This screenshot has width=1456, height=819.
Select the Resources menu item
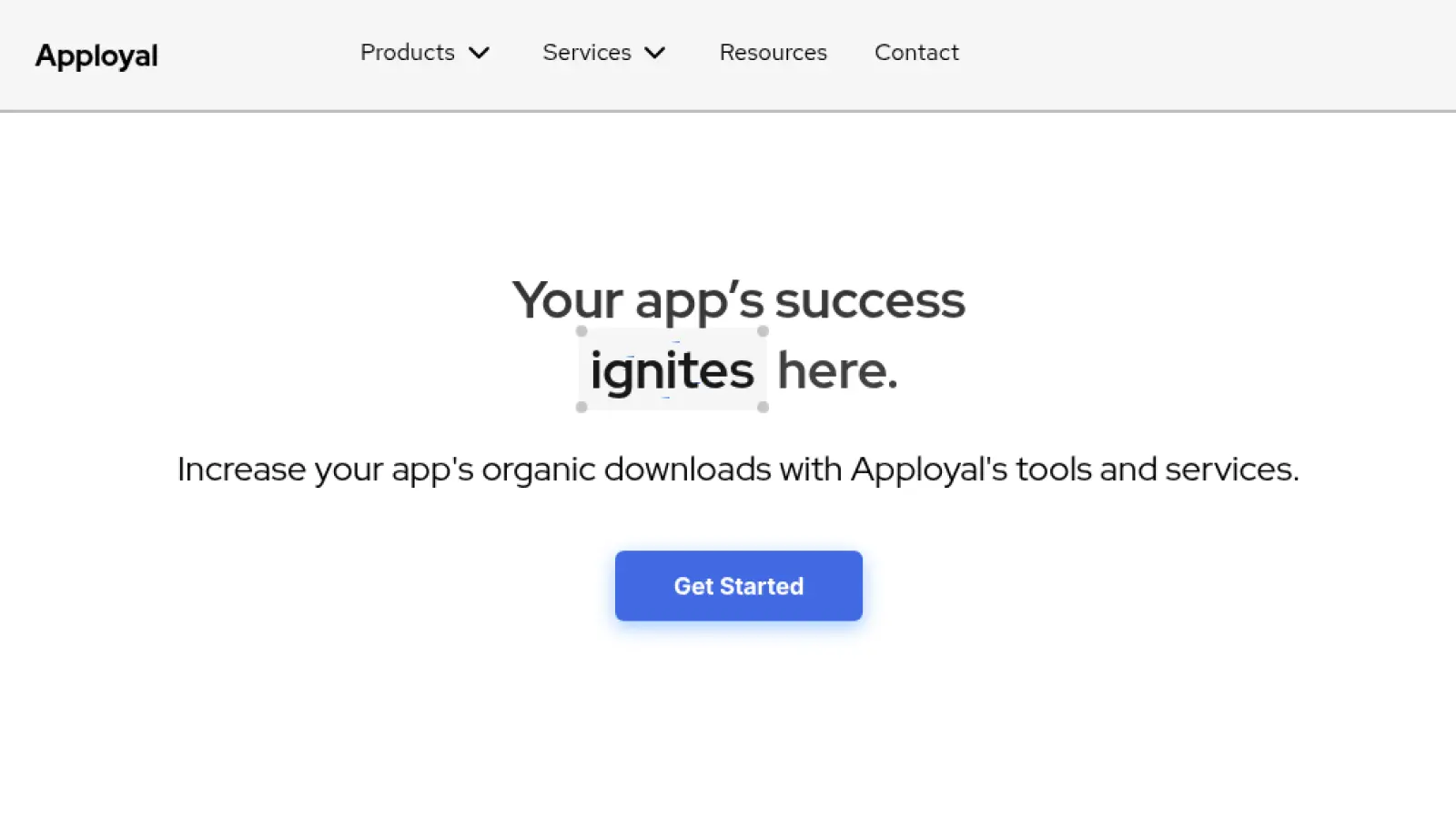773,53
